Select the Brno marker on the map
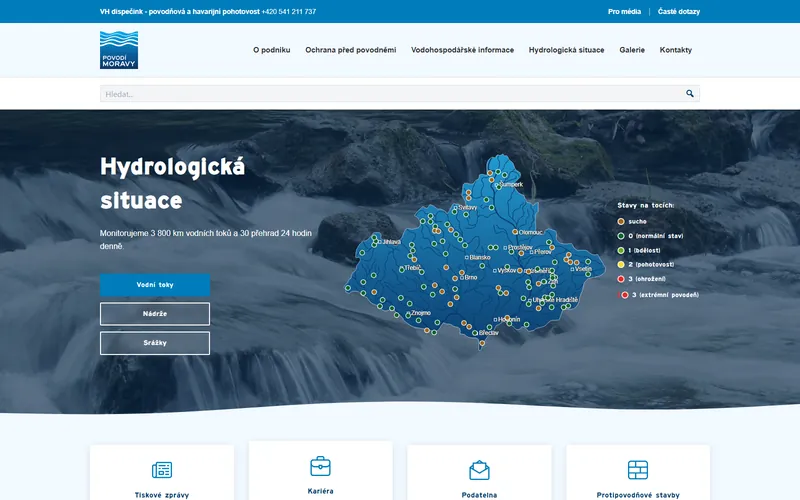The width and height of the screenshot is (800, 500). coord(462,278)
